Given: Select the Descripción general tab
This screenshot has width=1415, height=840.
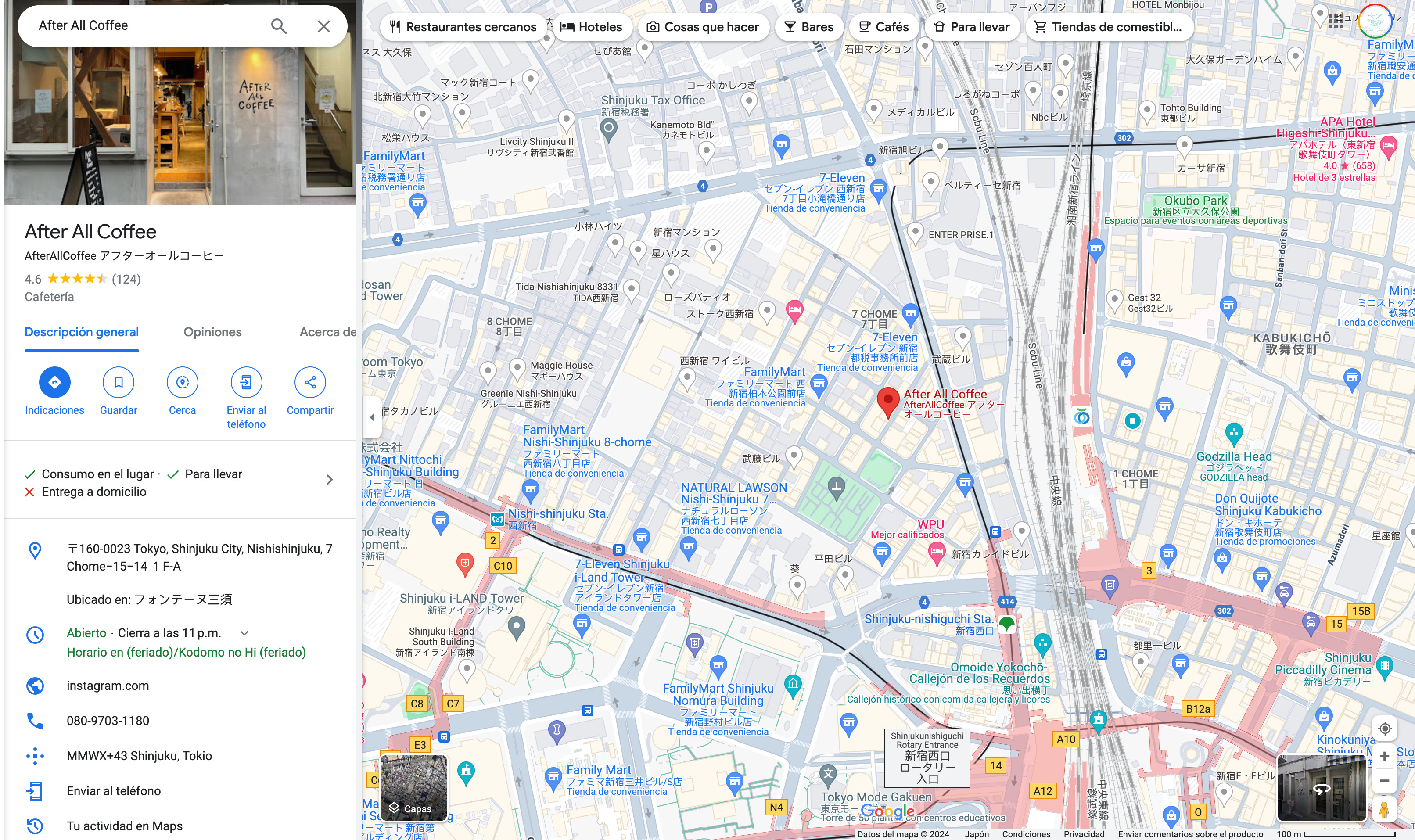Looking at the screenshot, I should [82, 332].
